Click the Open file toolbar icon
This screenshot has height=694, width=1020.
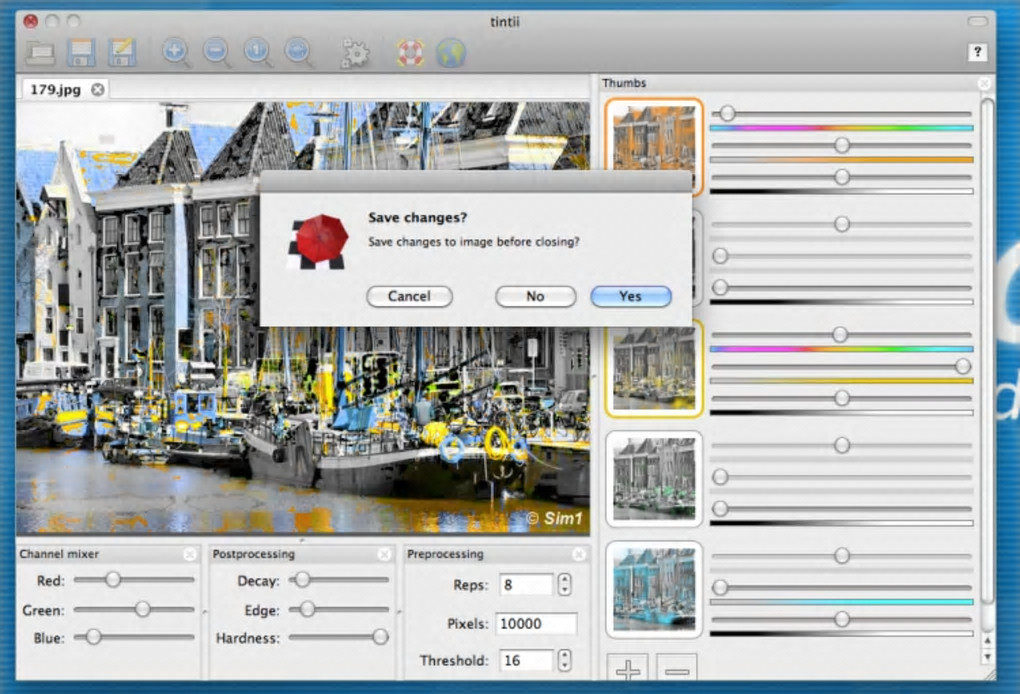(x=40, y=52)
